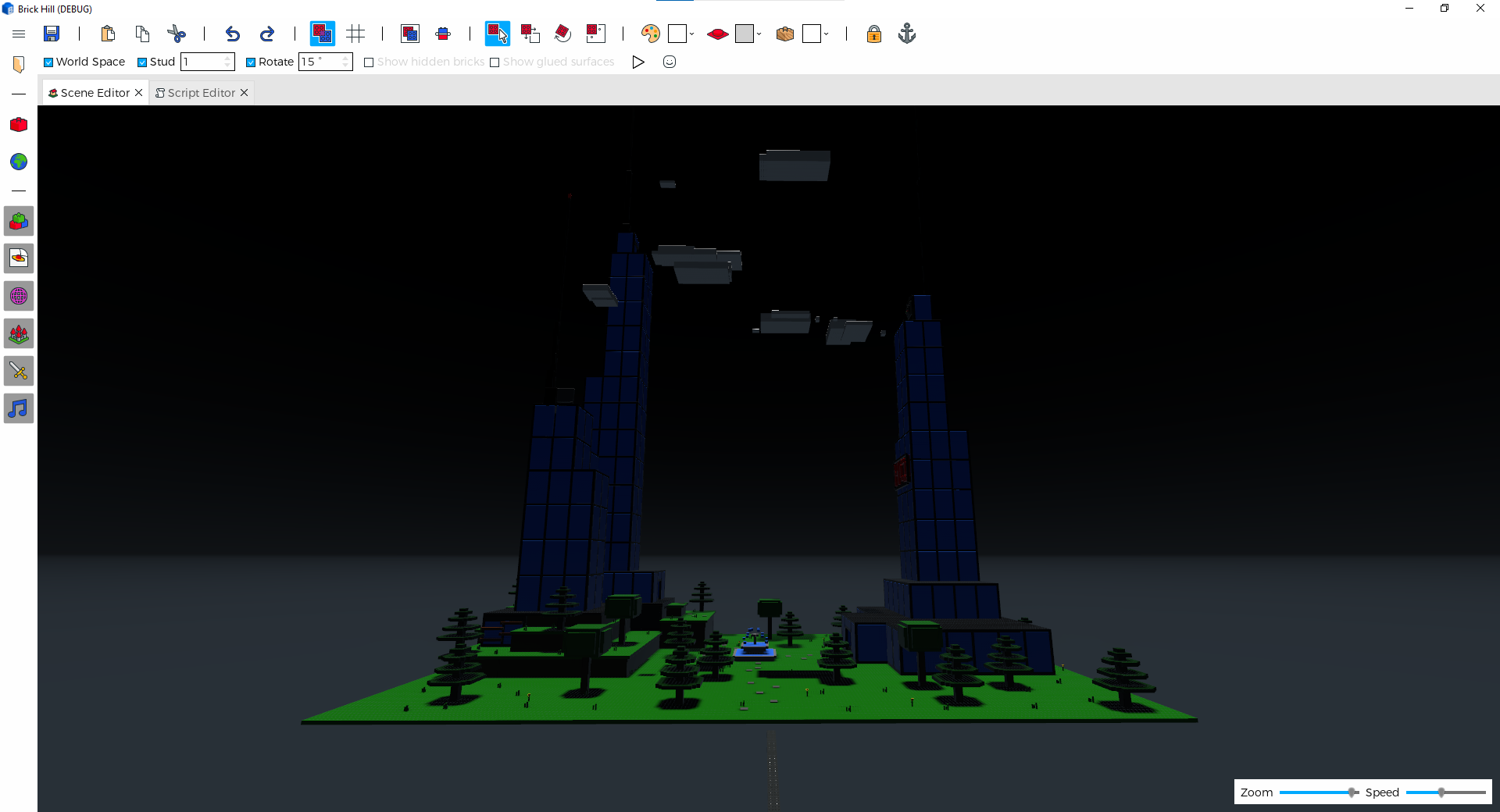This screenshot has width=1500, height=812.
Task: Select the Rotate brick tool
Action: pos(562,34)
